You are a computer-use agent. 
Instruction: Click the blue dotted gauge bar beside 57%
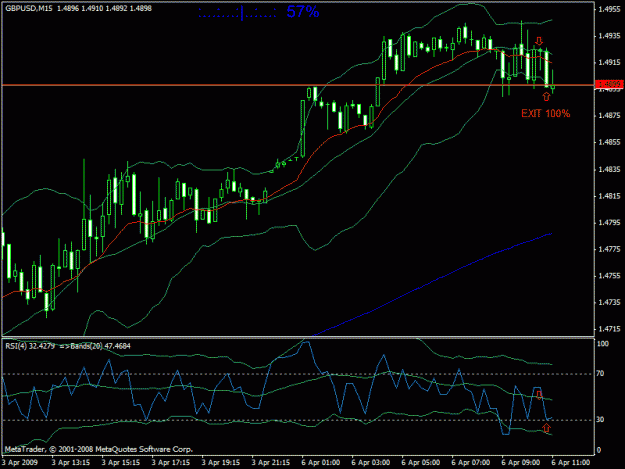238,14
